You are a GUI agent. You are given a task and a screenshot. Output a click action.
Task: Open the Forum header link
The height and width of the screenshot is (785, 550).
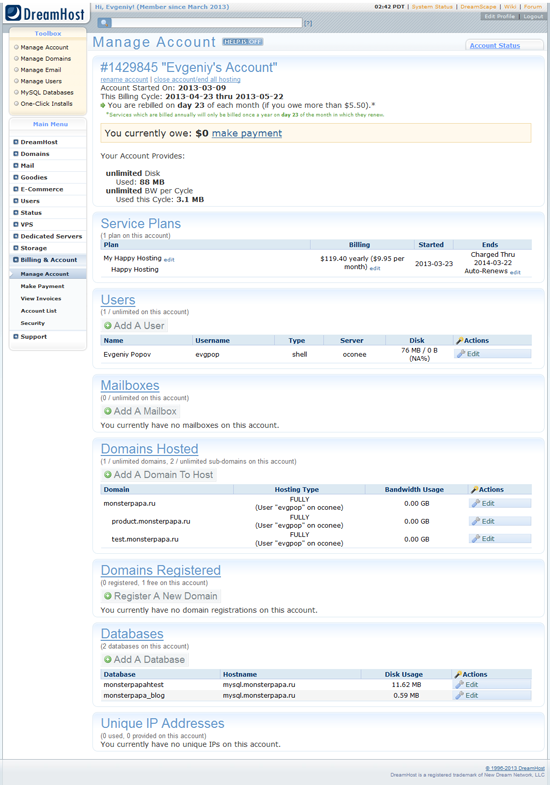pos(533,7)
